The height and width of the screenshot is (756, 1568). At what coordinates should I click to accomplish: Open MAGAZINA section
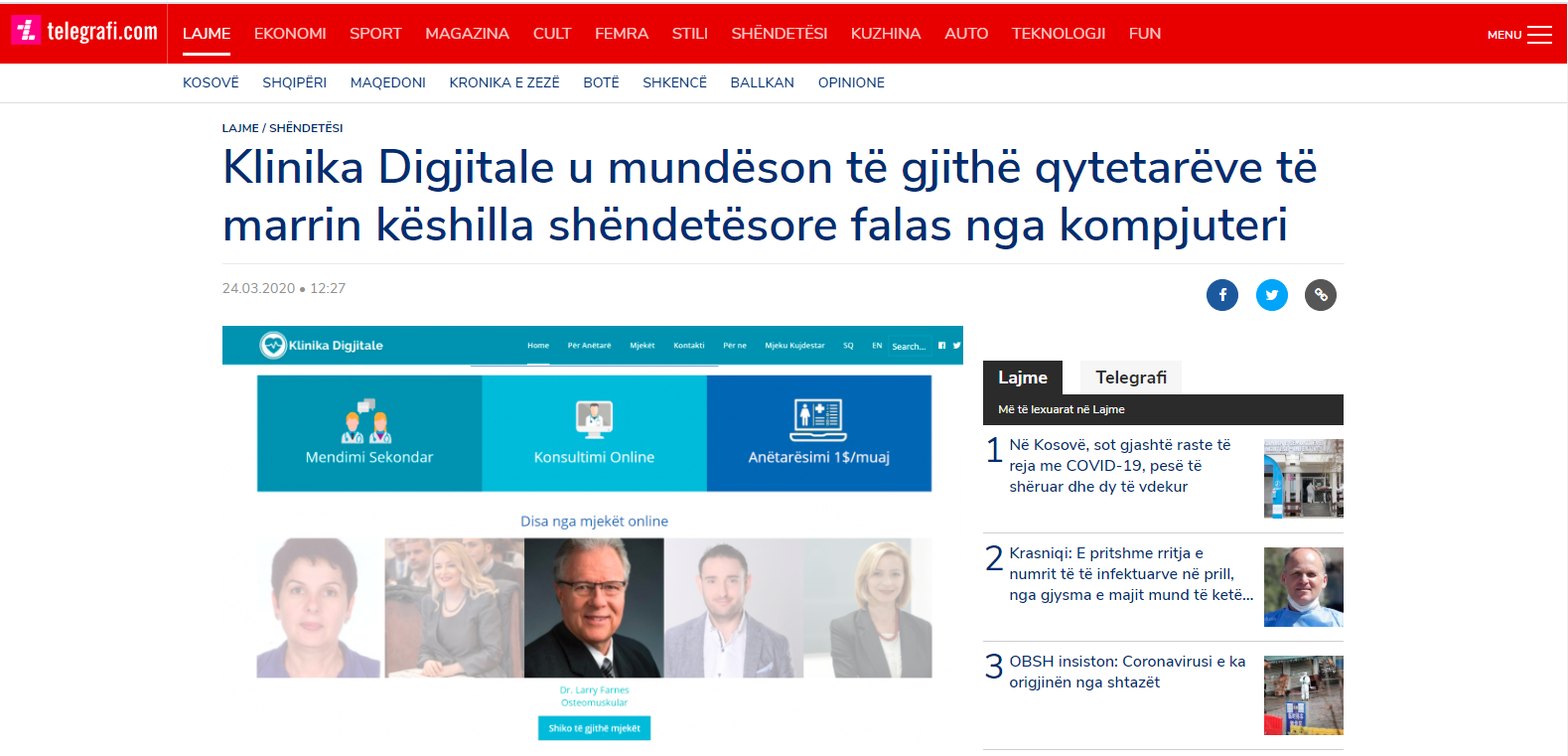[x=467, y=34]
